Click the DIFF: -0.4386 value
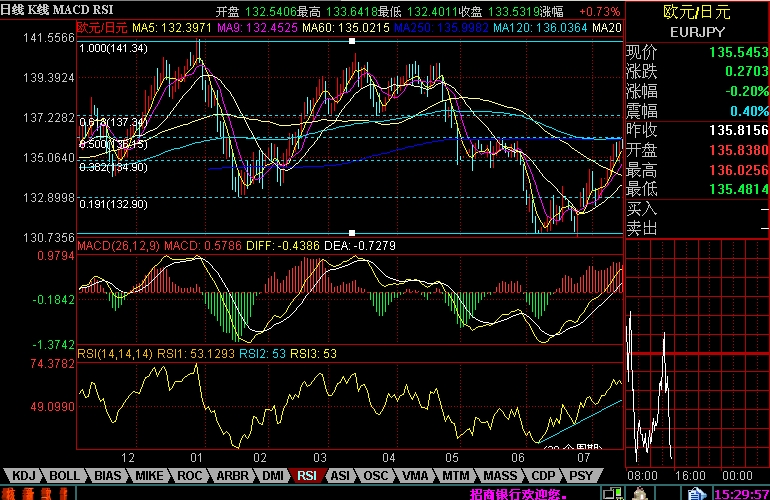The width and height of the screenshot is (770, 500). [283, 246]
